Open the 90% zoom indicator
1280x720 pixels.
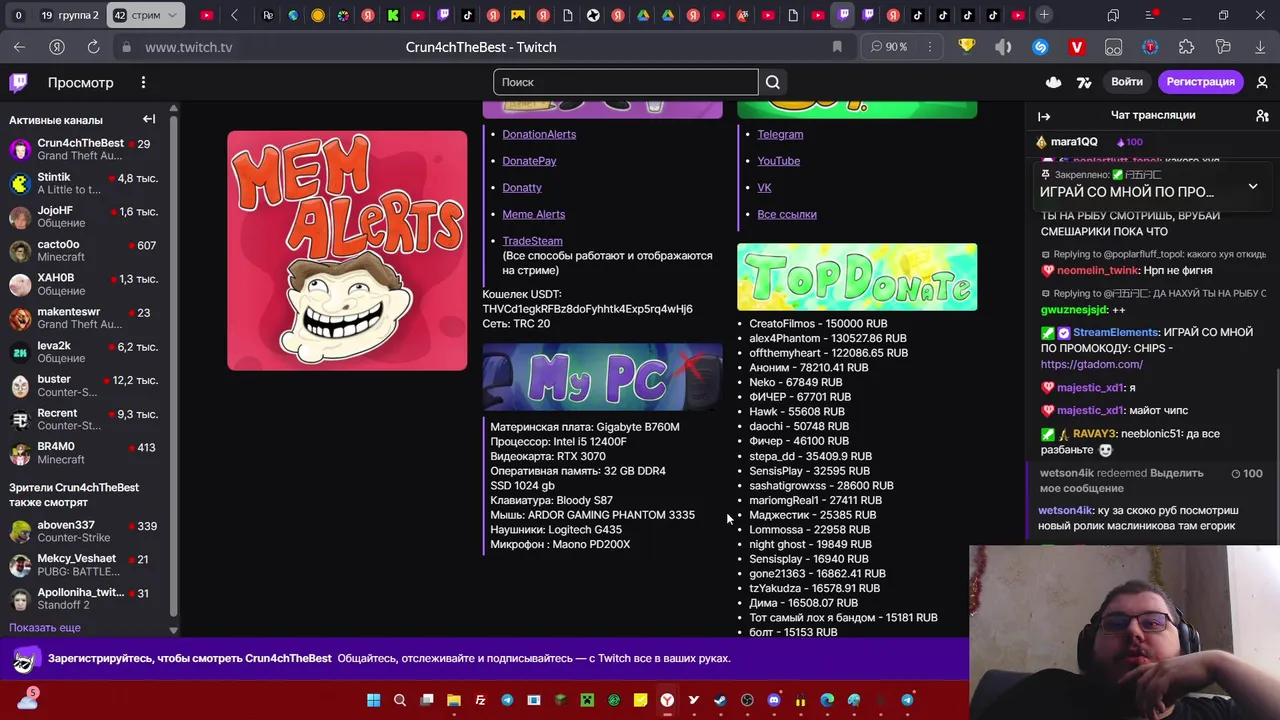coord(889,47)
